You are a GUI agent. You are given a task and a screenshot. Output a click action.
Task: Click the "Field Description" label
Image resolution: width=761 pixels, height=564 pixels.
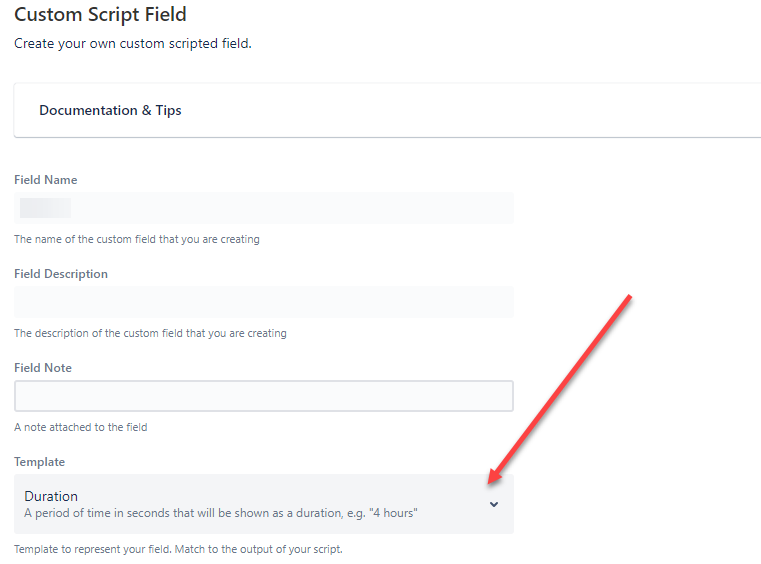[x=61, y=274]
